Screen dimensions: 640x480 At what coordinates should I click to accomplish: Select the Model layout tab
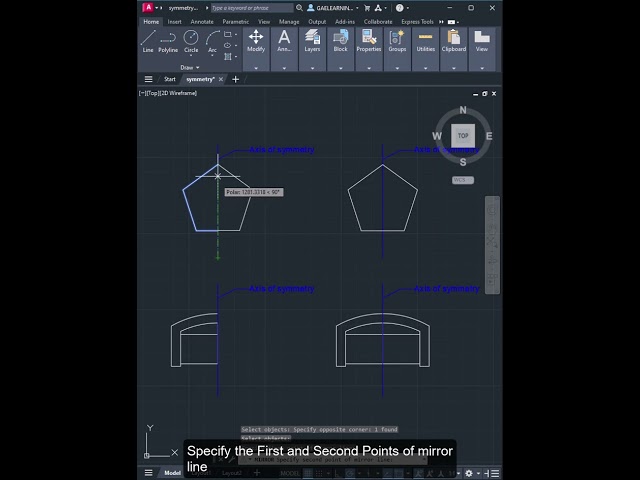click(x=172, y=473)
